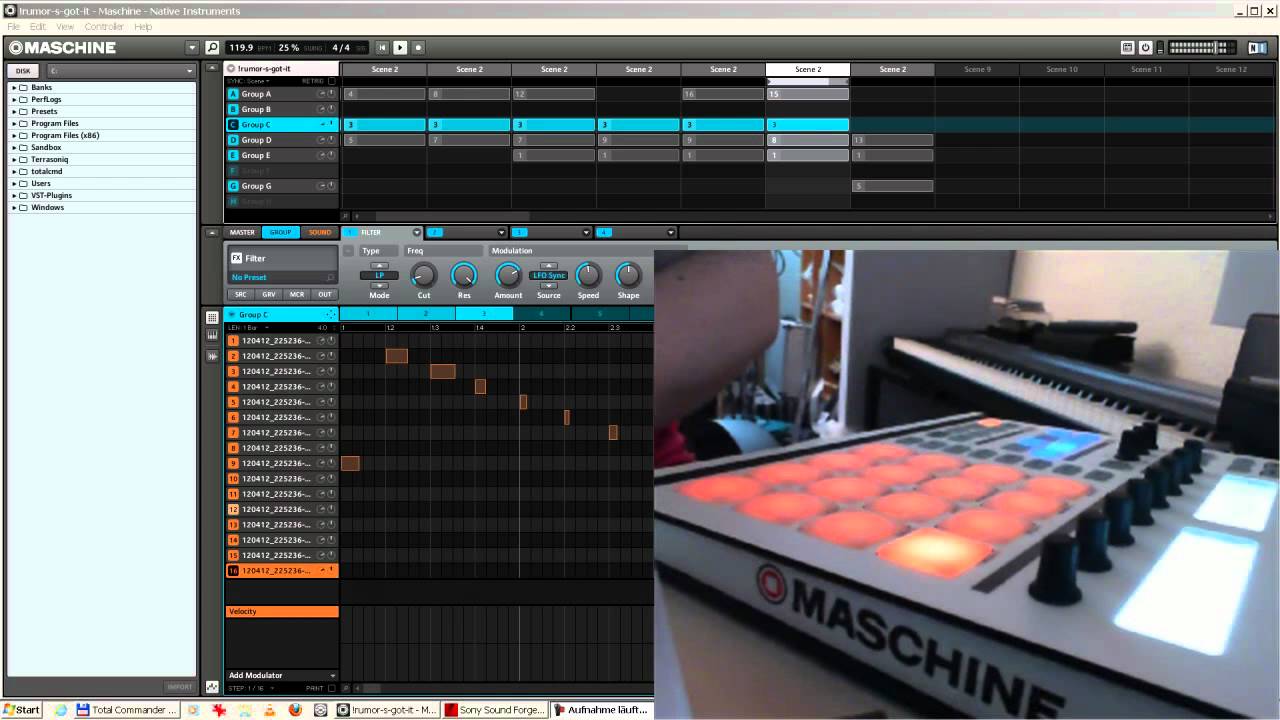Viewport: 1280px width, 720px height.
Task: Select pattern slot 4 in Group C
Action: 542,314
